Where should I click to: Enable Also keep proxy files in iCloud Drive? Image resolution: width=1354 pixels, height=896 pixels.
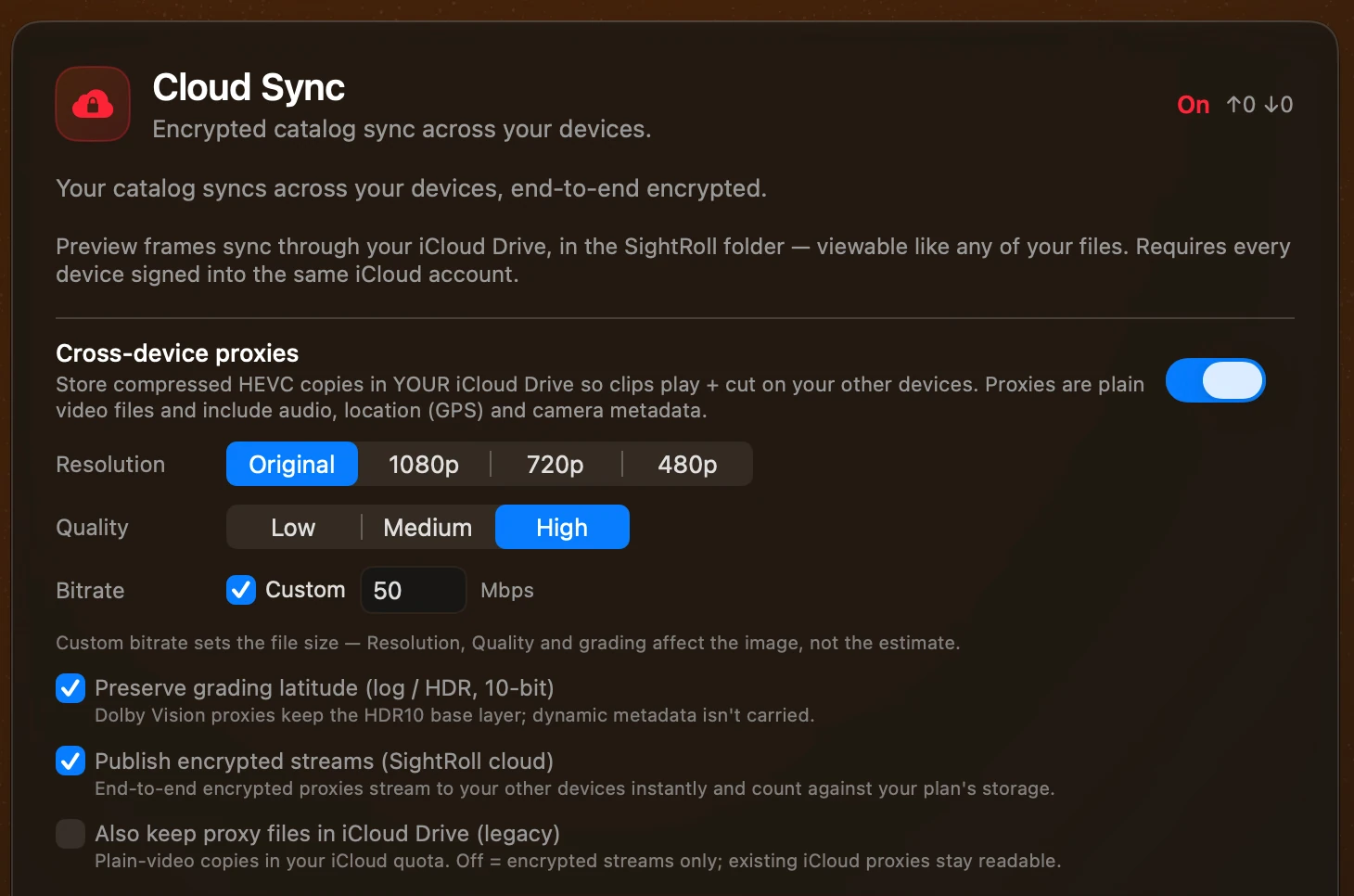tap(70, 834)
